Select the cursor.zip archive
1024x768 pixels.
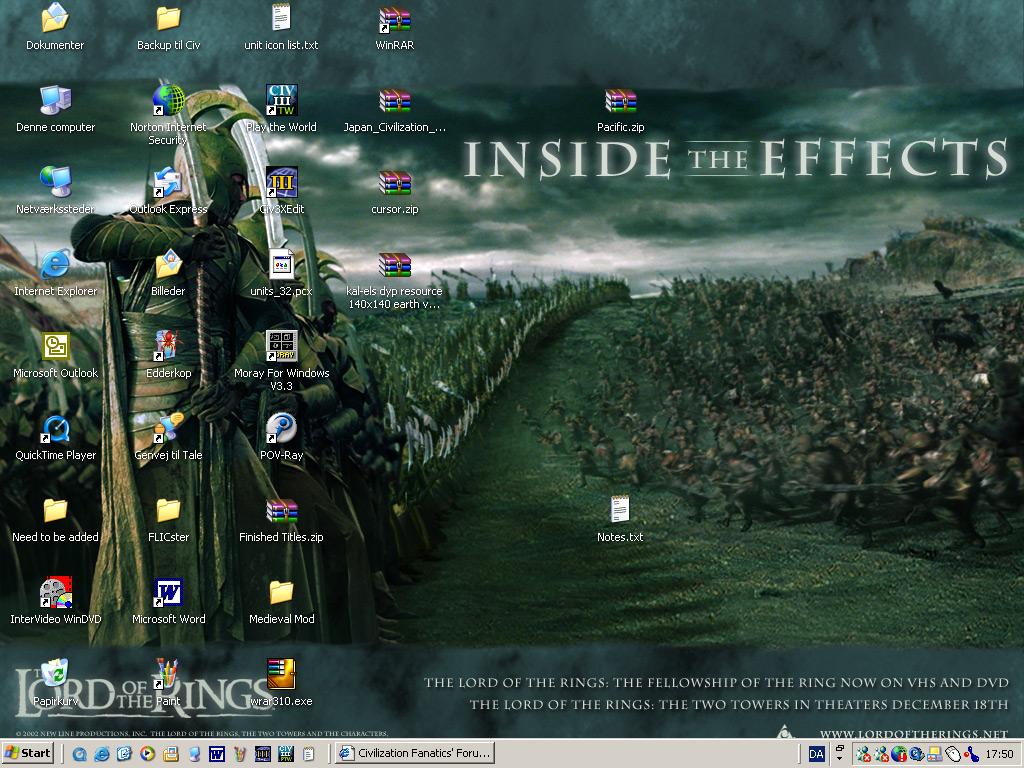pos(394,184)
